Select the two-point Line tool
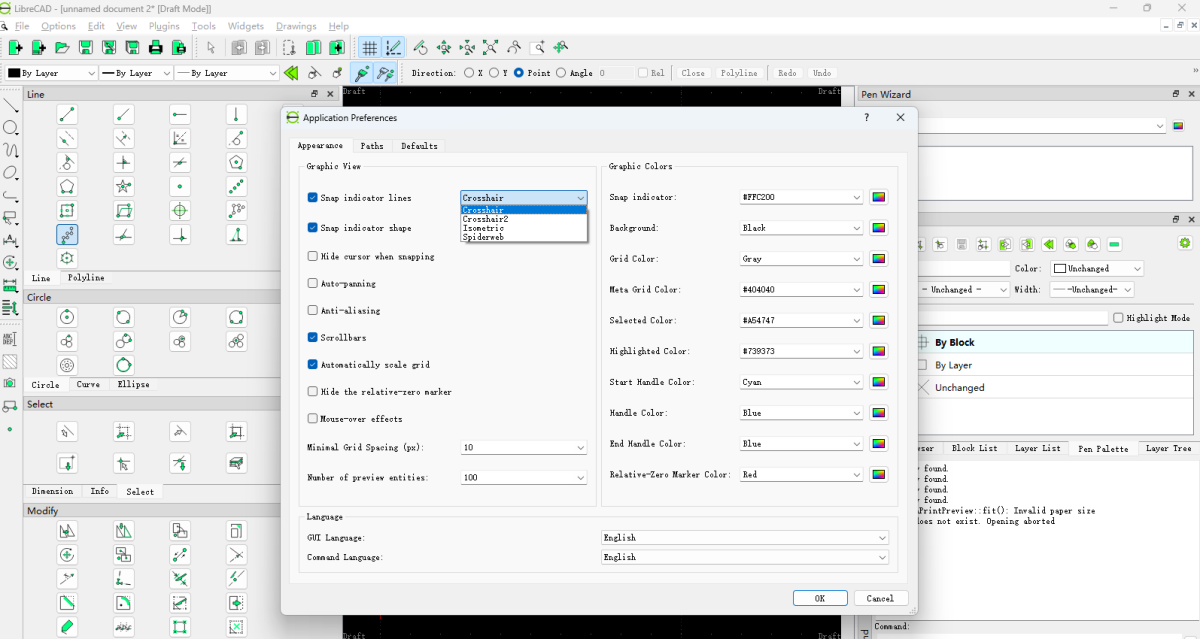The width and height of the screenshot is (1200, 639). [x=68, y=114]
